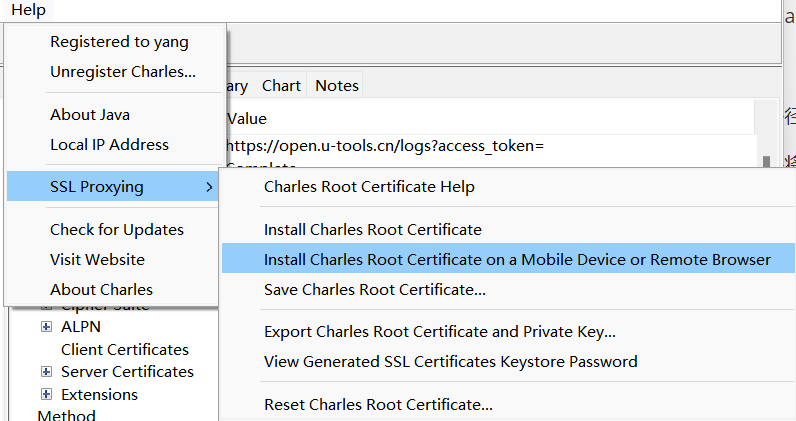This screenshot has width=796, height=421.
Task: Open the Help menu
Action: coord(28,10)
